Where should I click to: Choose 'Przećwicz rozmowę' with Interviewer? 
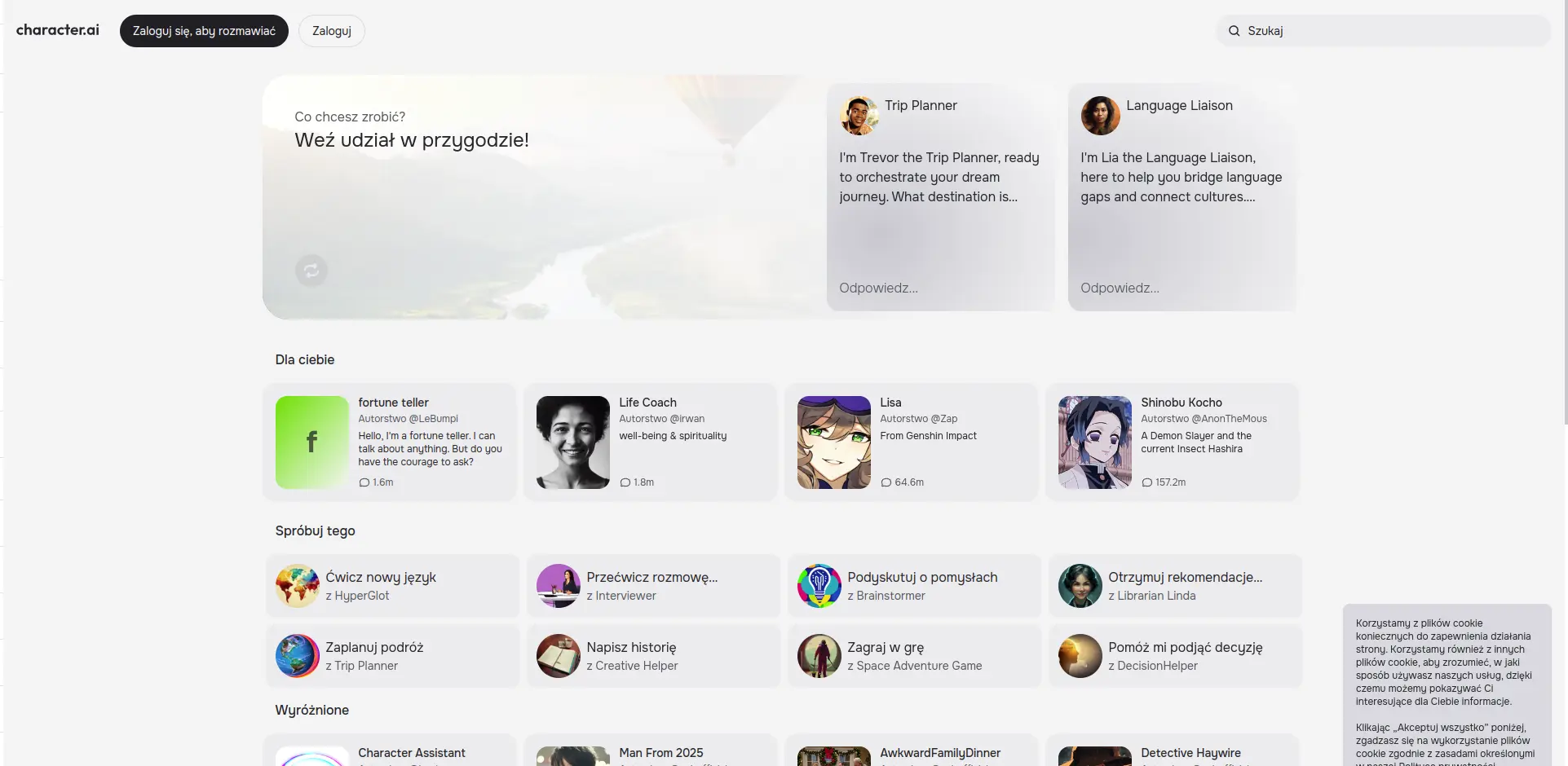tap(653, 586)
